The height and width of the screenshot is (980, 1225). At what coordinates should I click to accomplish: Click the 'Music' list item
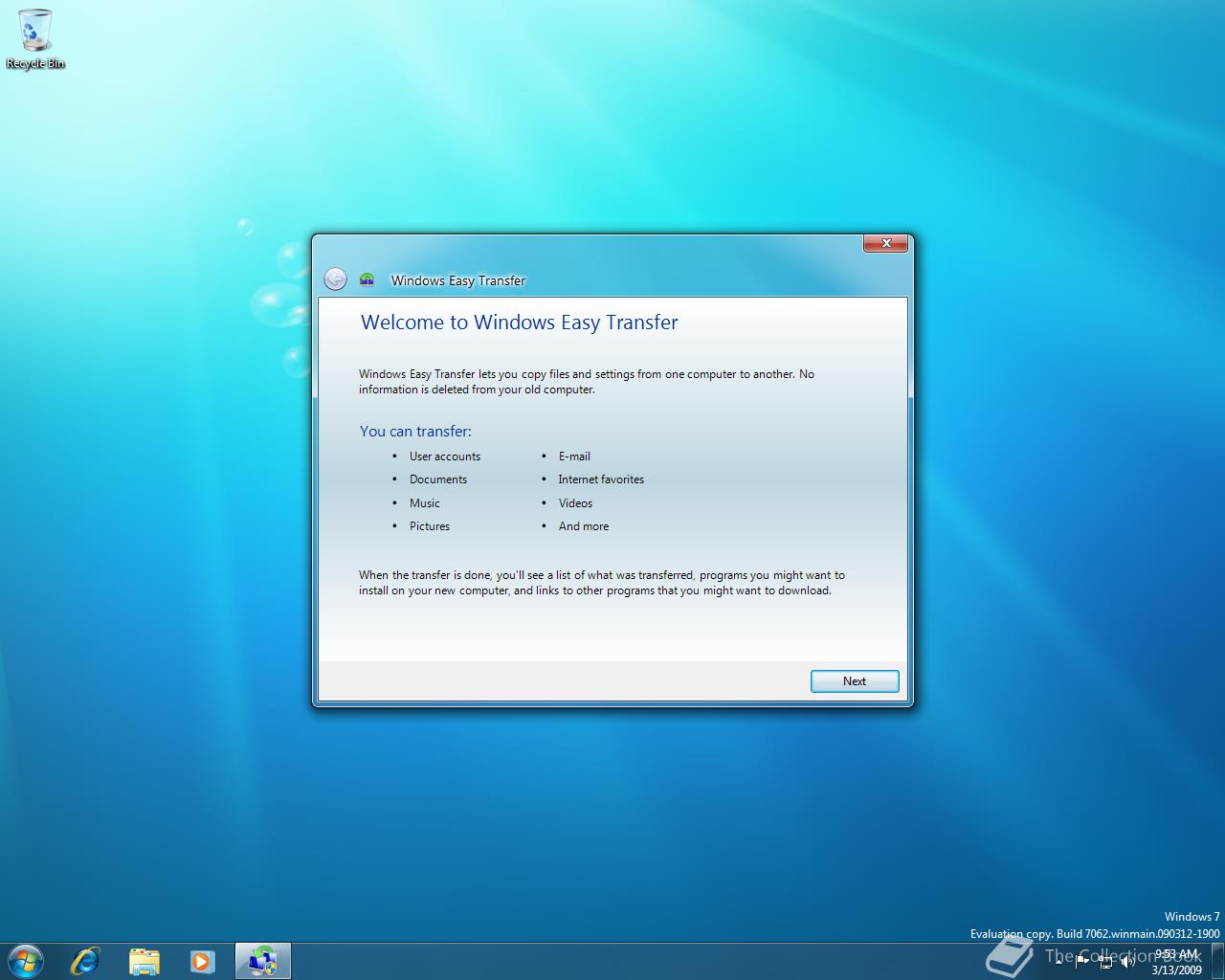425,503
